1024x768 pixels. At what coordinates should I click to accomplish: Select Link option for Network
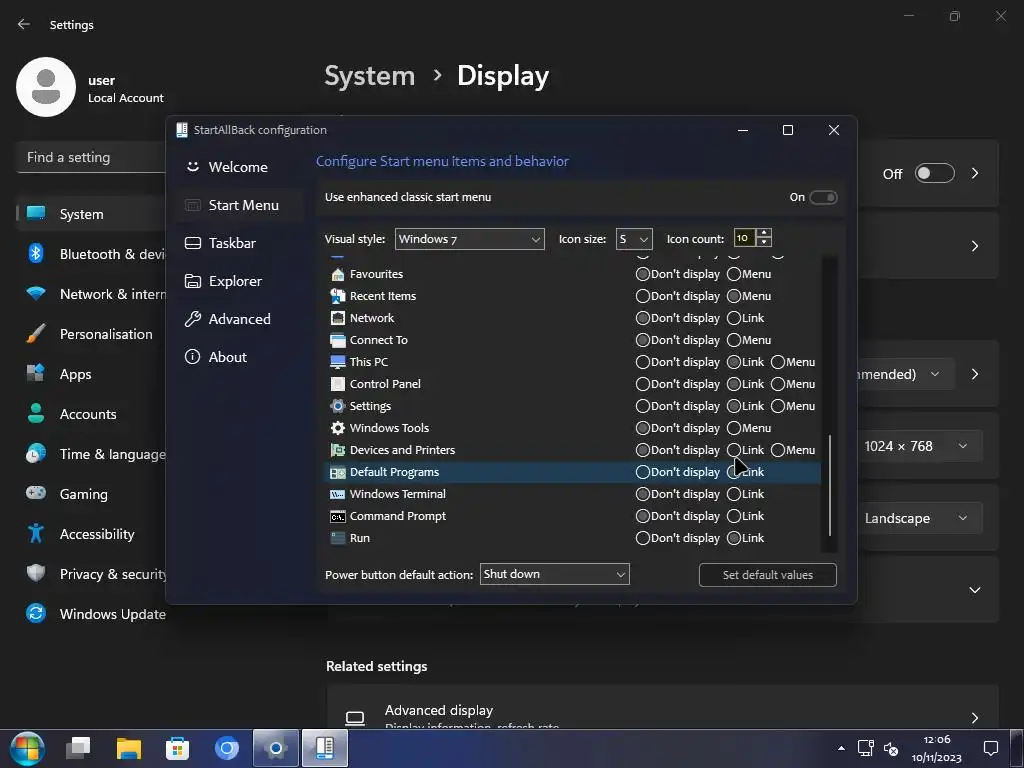(734, 318)
